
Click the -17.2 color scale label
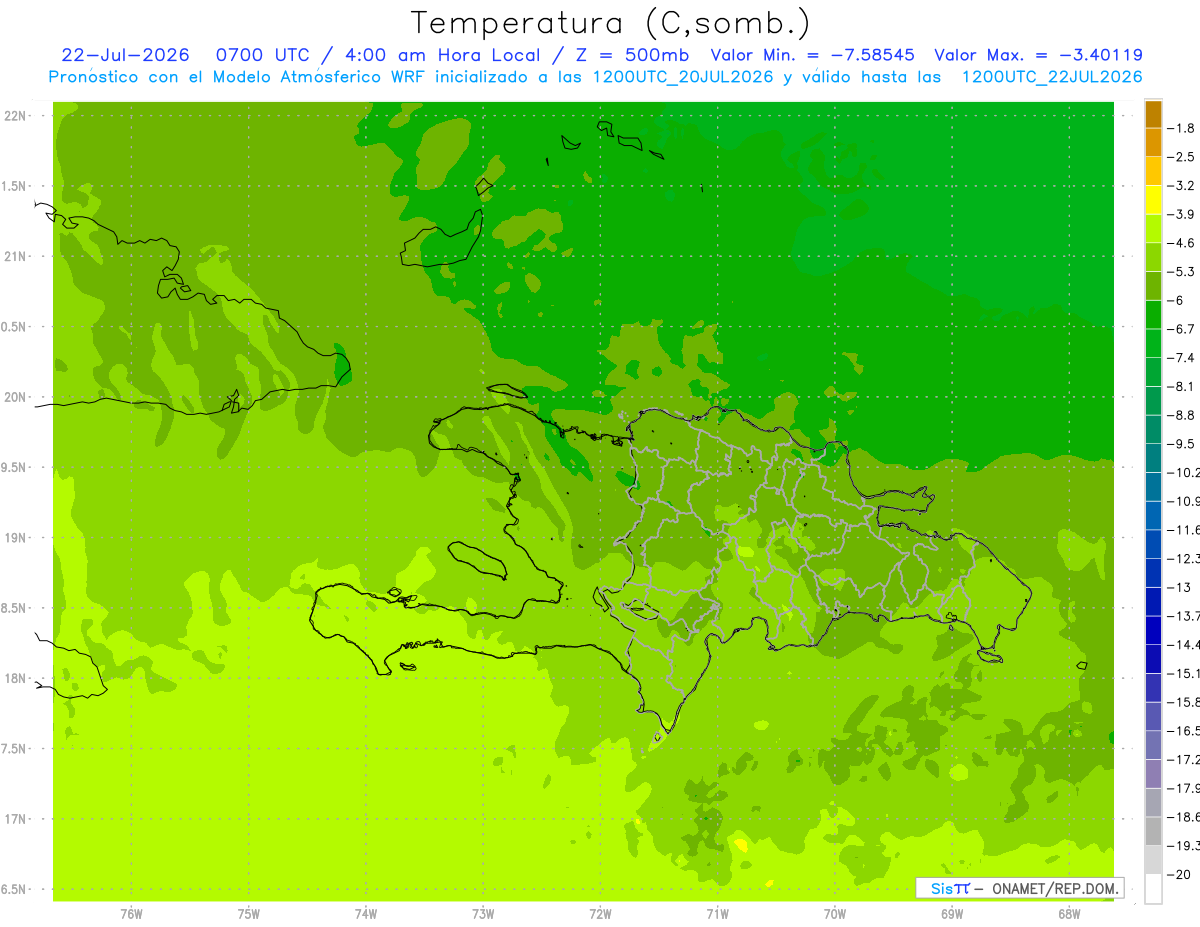coord(1184,760)
